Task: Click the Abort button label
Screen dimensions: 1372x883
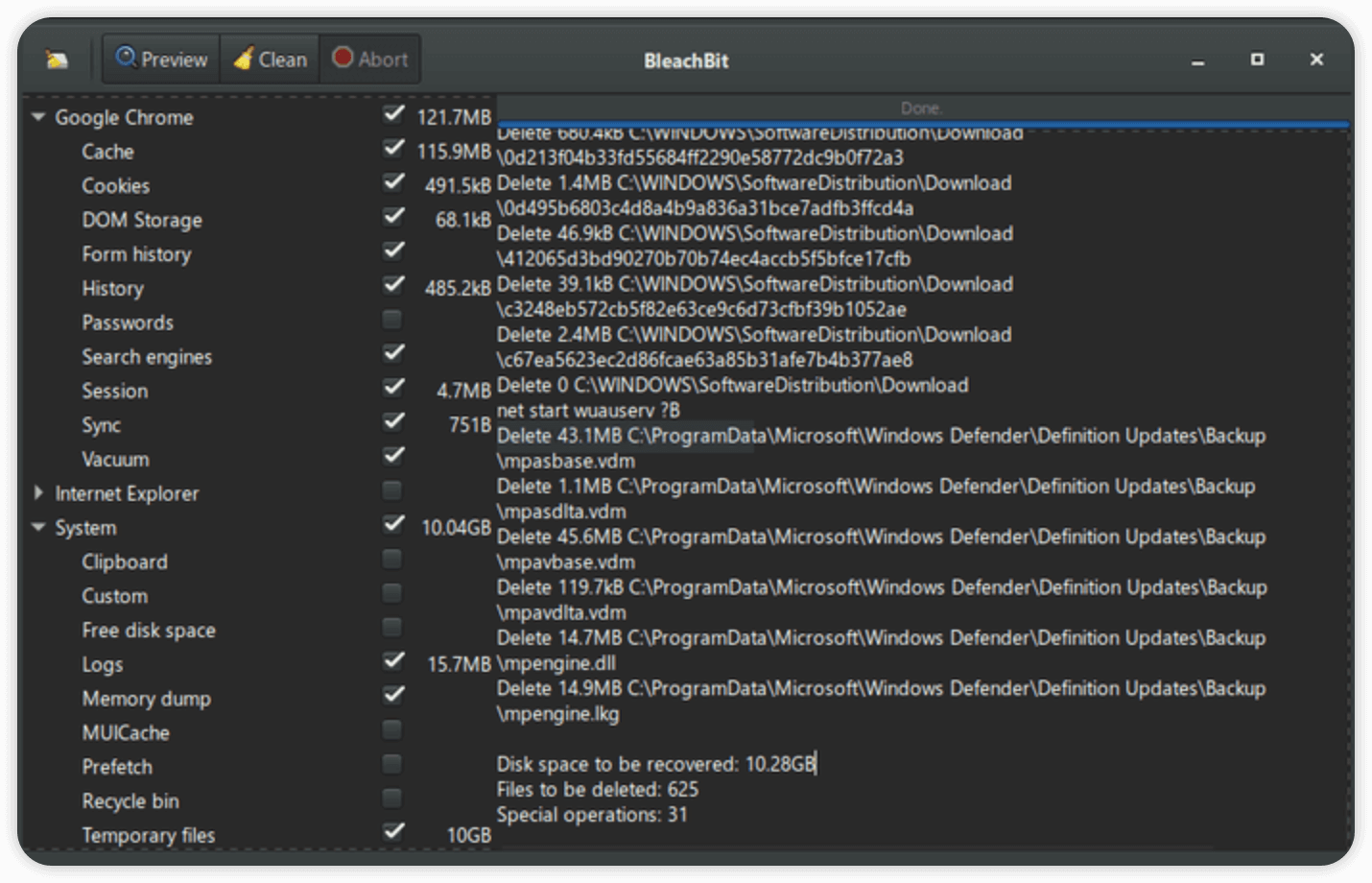Action: [383, 60]
